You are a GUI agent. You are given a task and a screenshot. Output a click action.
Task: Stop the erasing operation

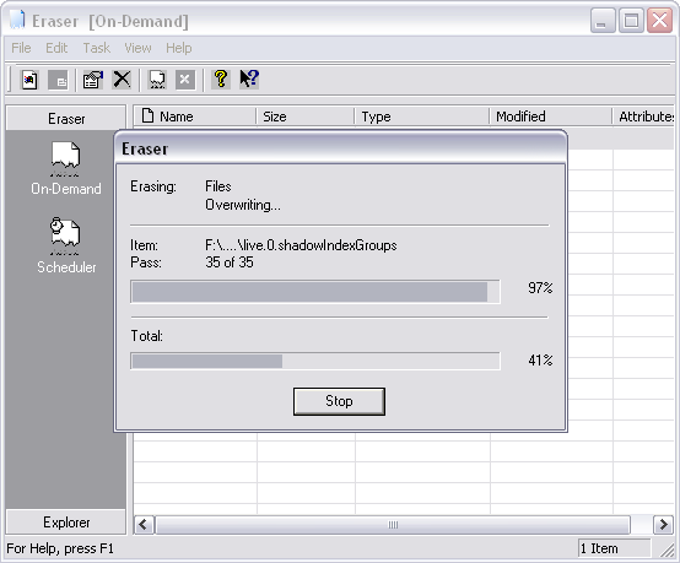pos(339,401)
